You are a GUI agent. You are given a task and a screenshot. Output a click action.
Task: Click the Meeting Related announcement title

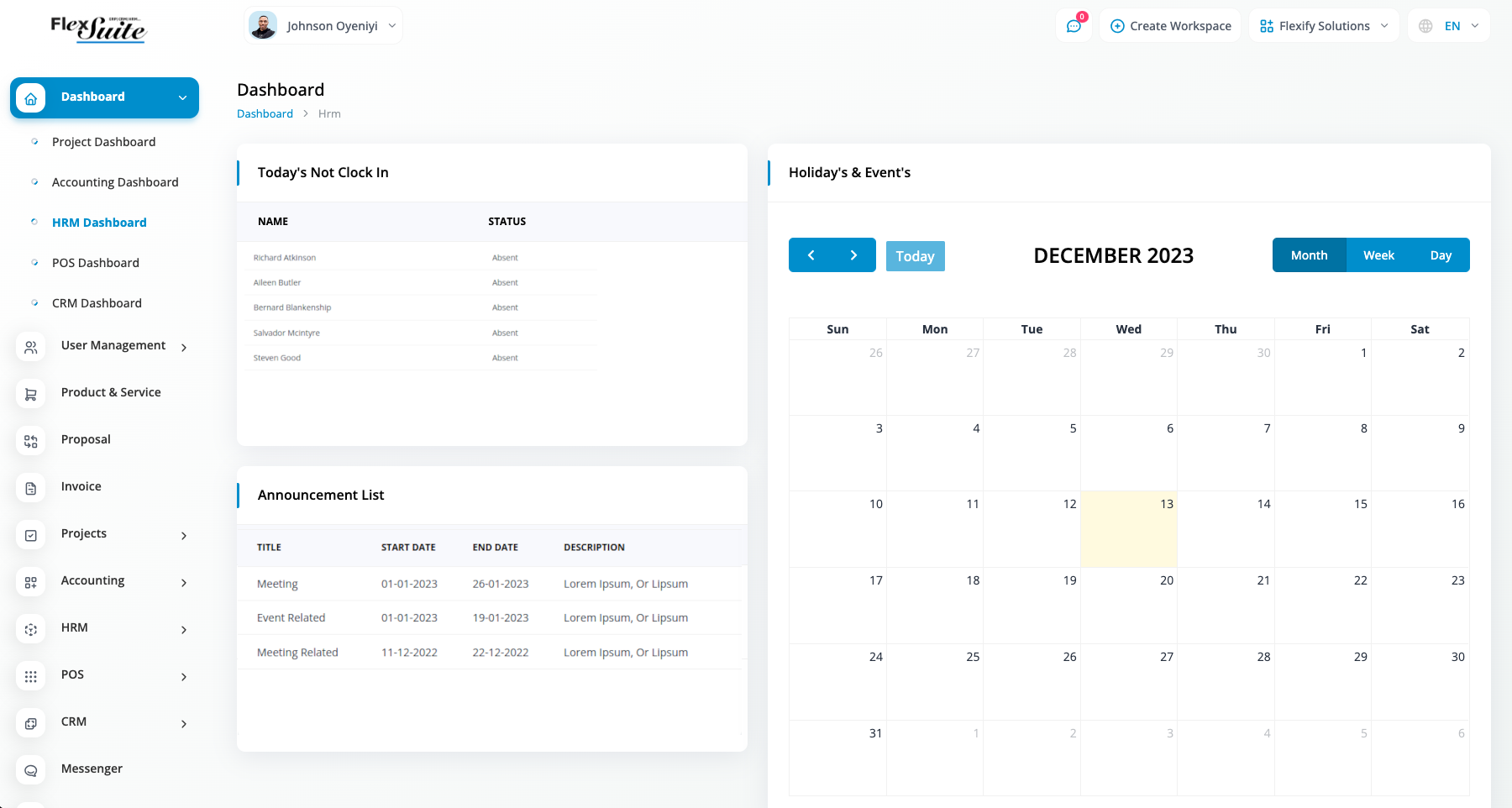[x=297, y=653]
